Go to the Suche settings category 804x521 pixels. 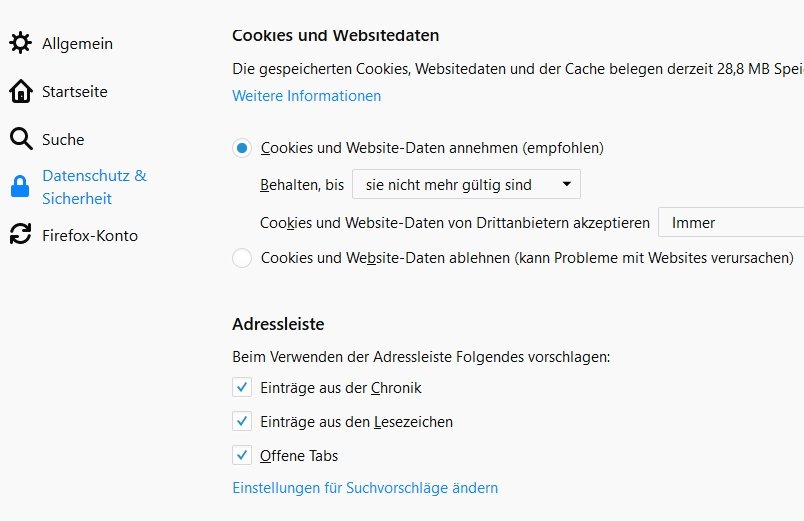63,140
